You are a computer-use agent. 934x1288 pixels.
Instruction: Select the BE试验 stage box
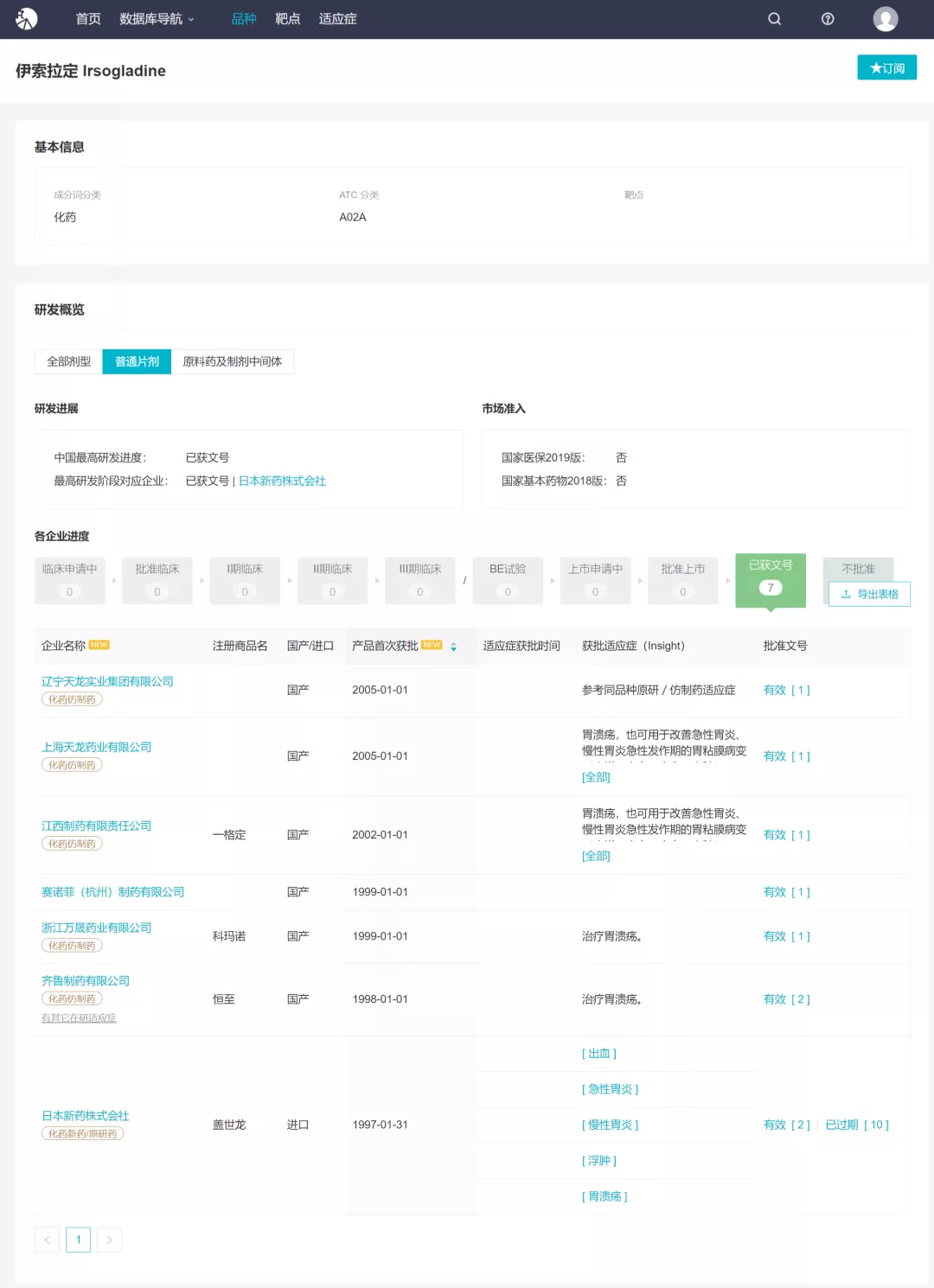coord(508,580)
